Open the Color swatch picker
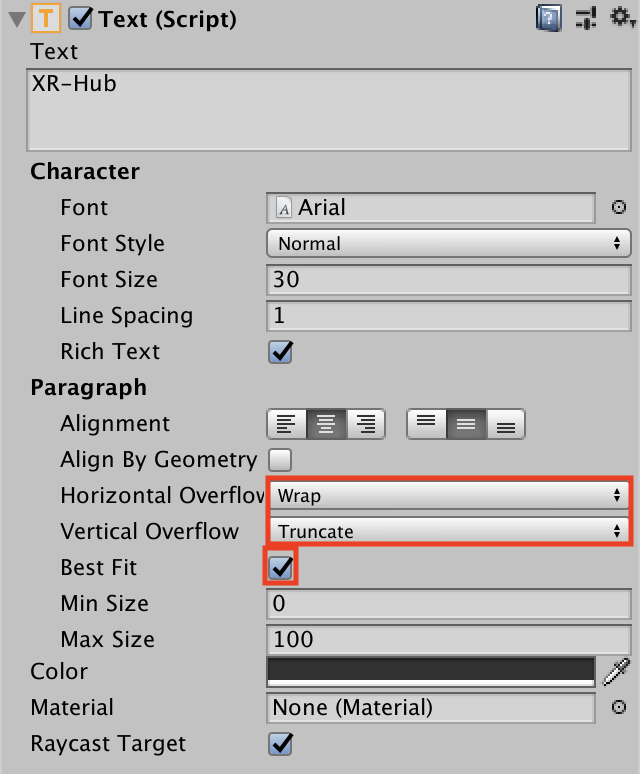Image resolution: width=640 pixels, height=774 pixels. click(431, 671)
